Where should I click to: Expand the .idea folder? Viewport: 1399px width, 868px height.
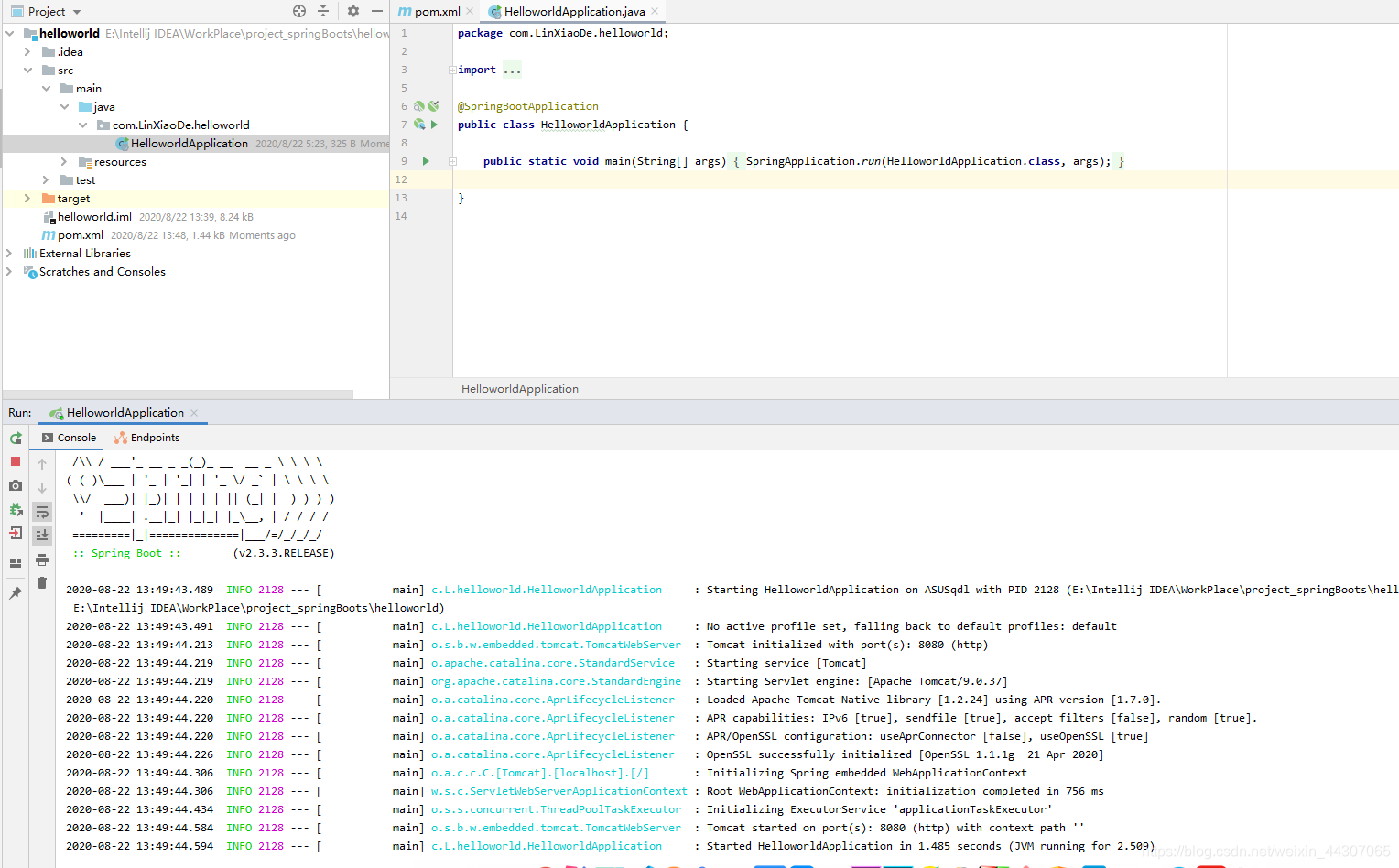tap(27, 51)
